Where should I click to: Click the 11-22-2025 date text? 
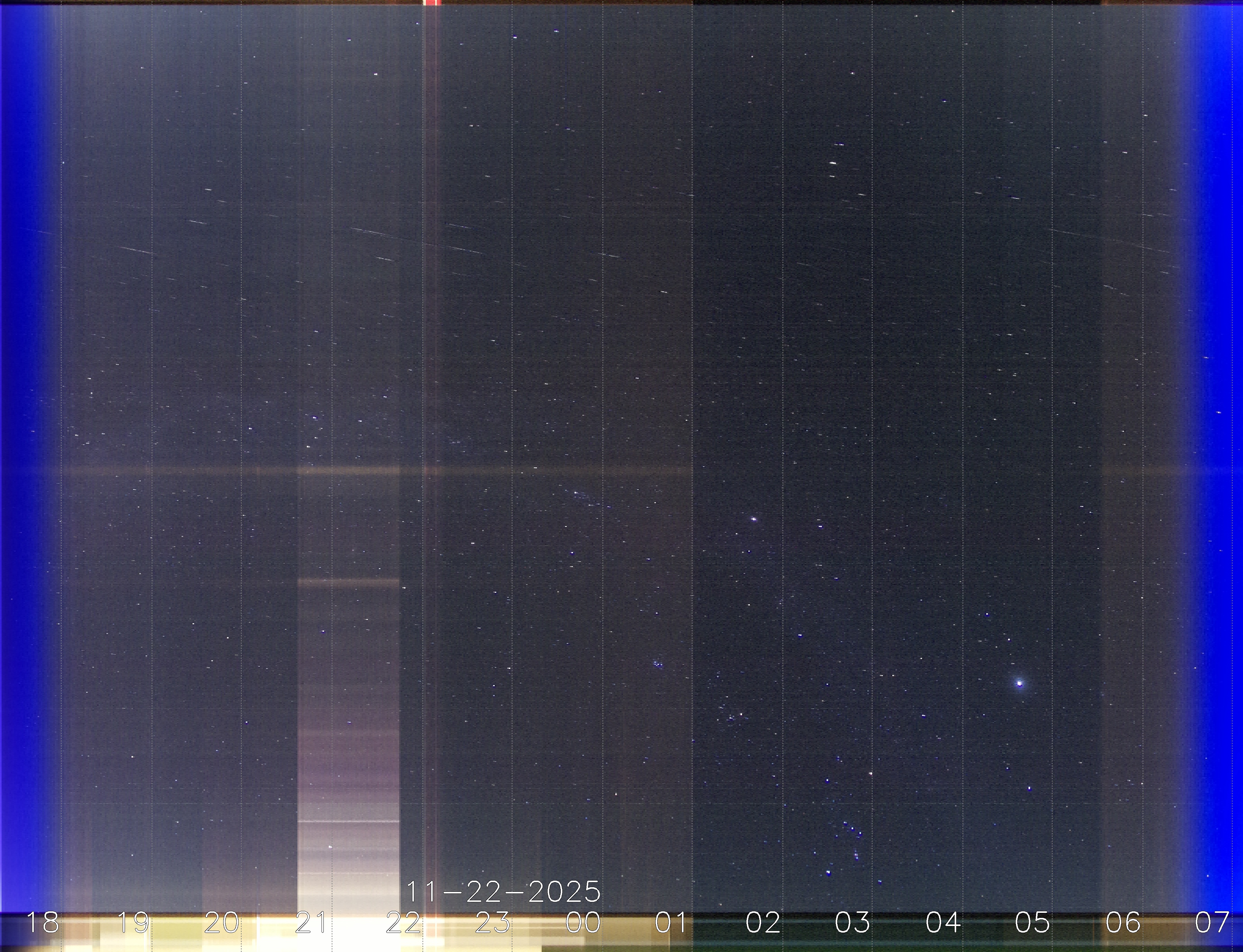[504, 892]
